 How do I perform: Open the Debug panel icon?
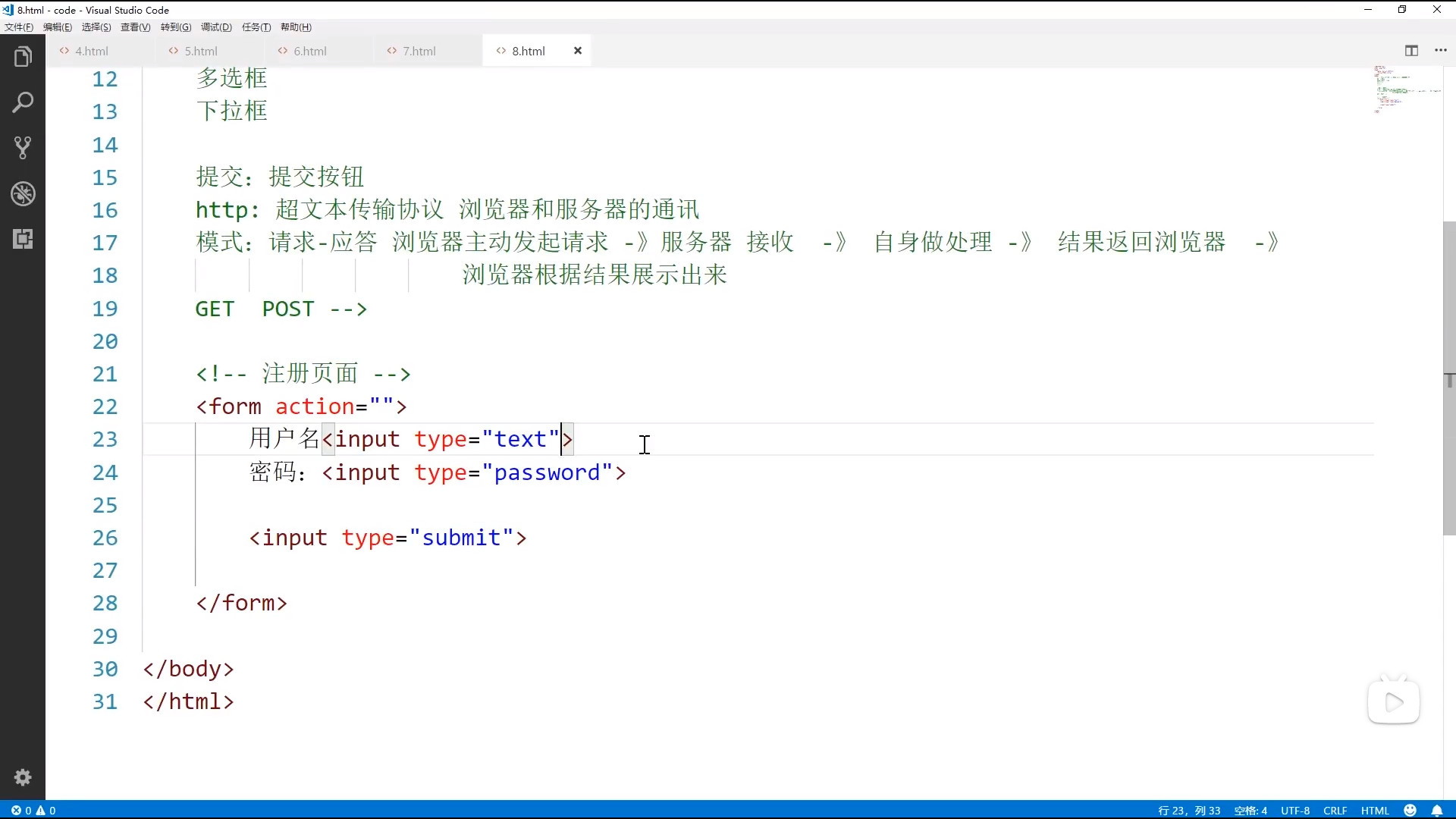point(23,194)
